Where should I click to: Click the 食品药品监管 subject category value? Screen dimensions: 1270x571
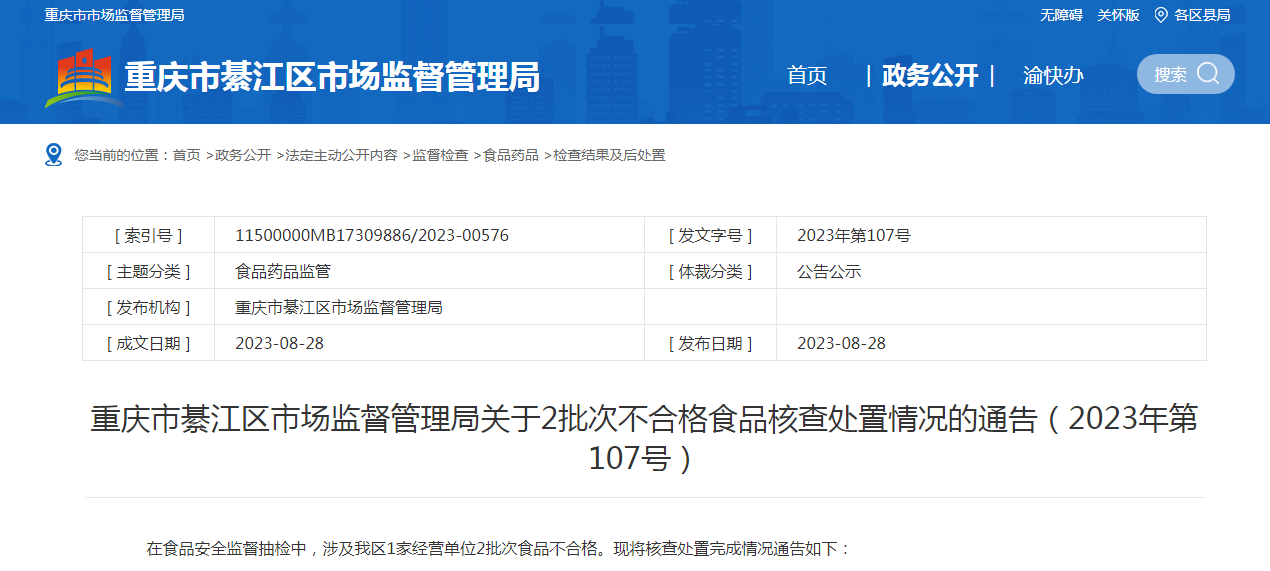pos(283,272)
